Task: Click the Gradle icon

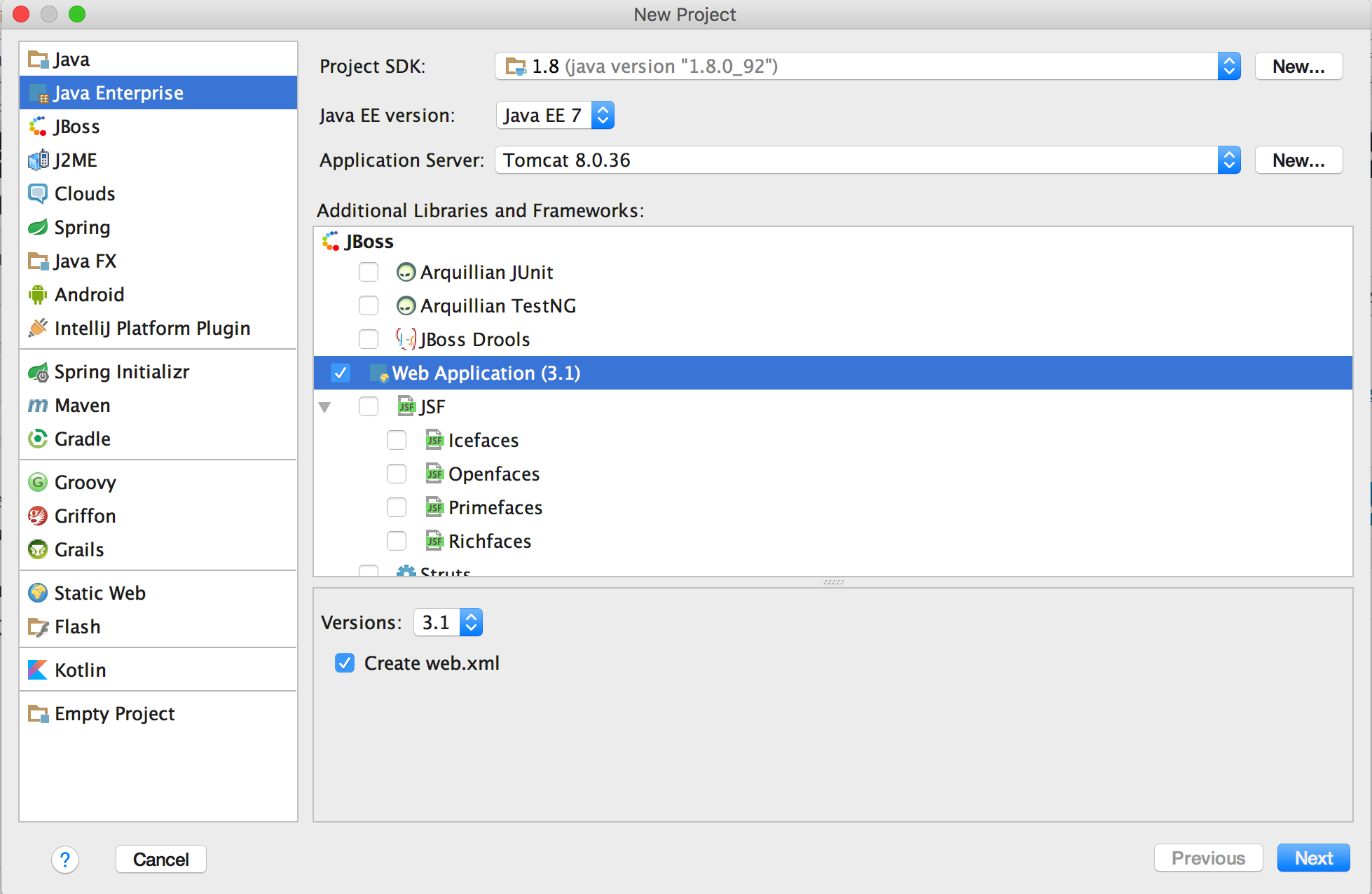Action: point(38,439)
